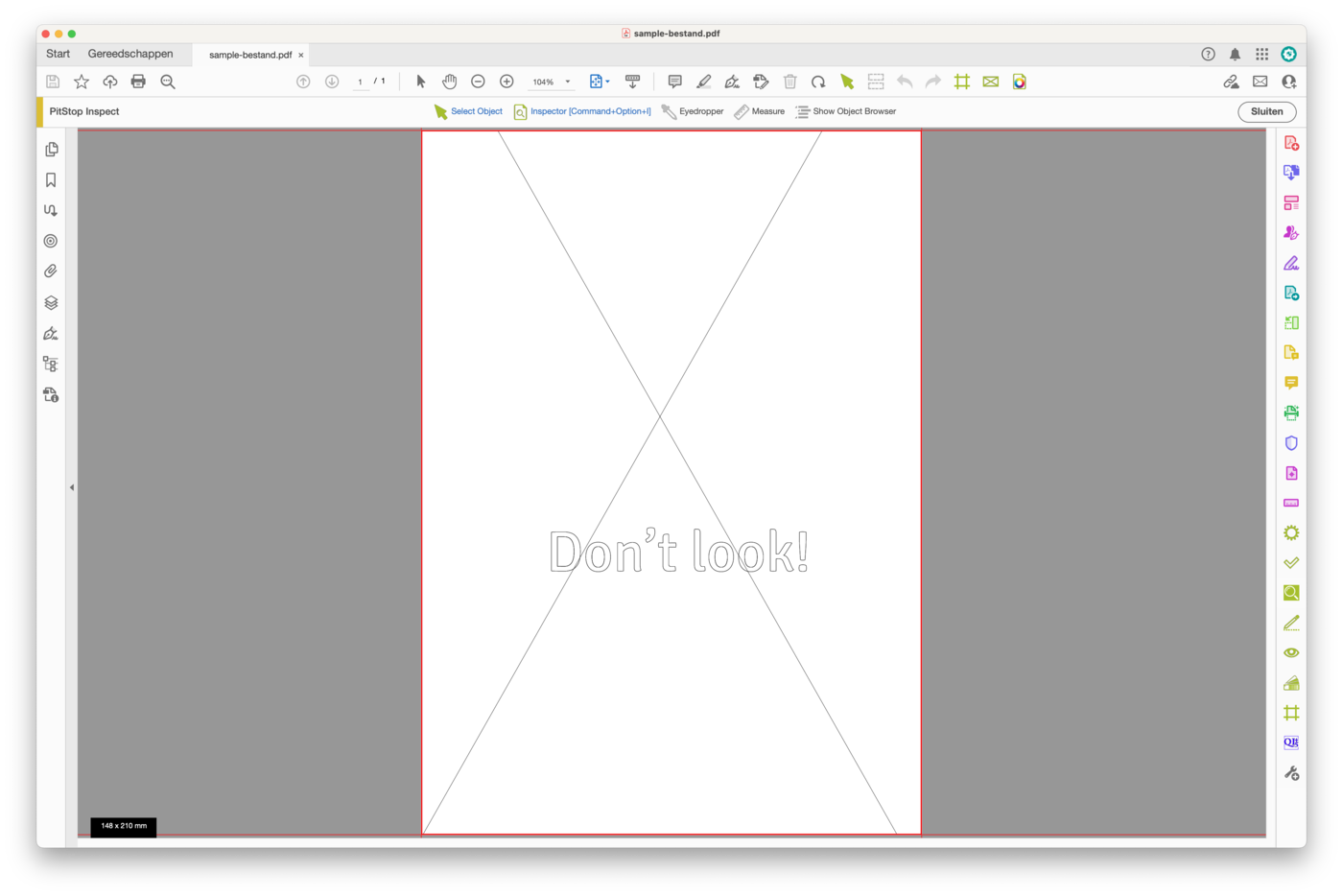Viewport: 1343px width, 896px height.
Task: Open the green Print Production tool
Action: [1291, 413]
